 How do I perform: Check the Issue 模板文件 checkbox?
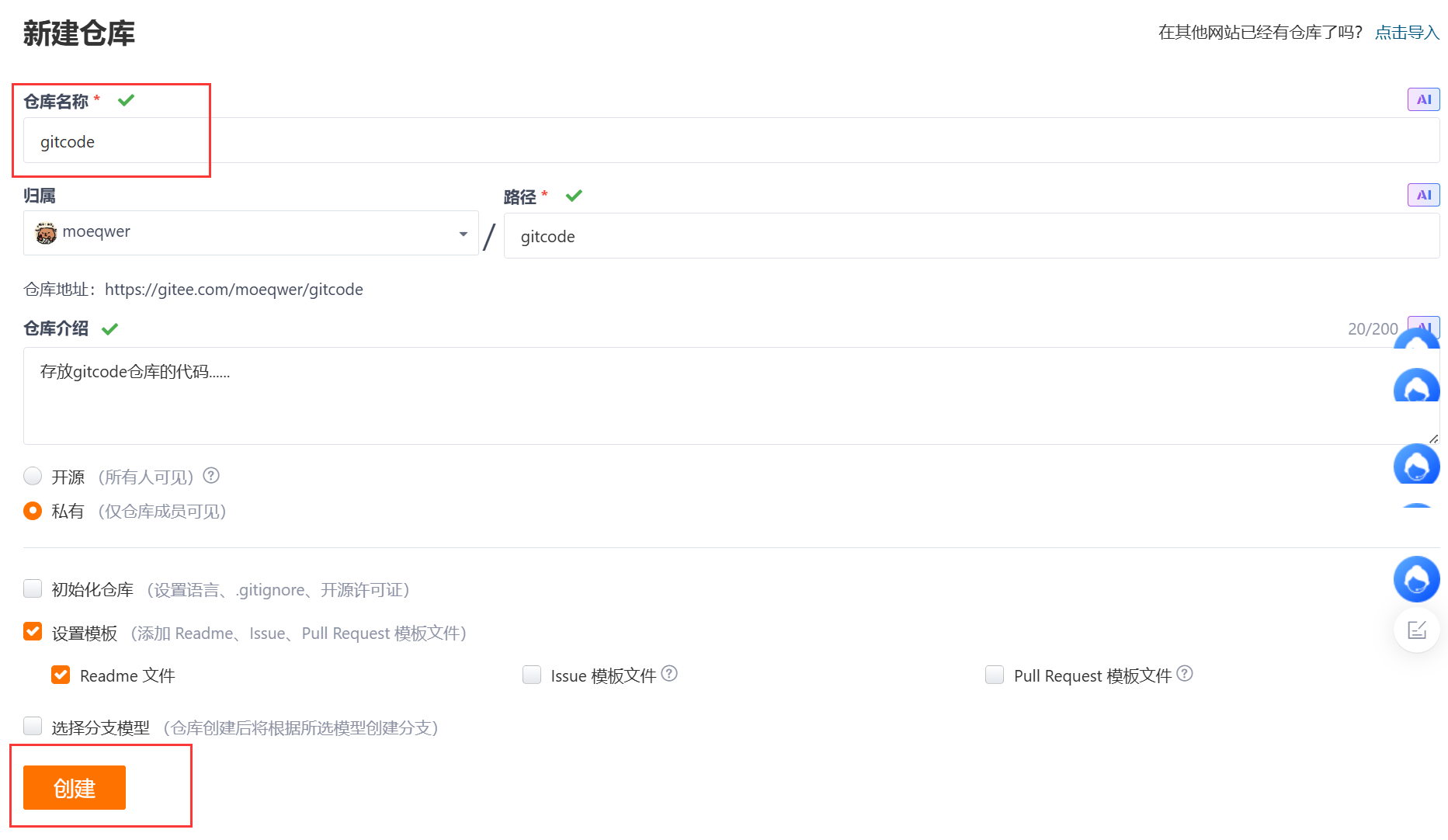pos(532,675)
